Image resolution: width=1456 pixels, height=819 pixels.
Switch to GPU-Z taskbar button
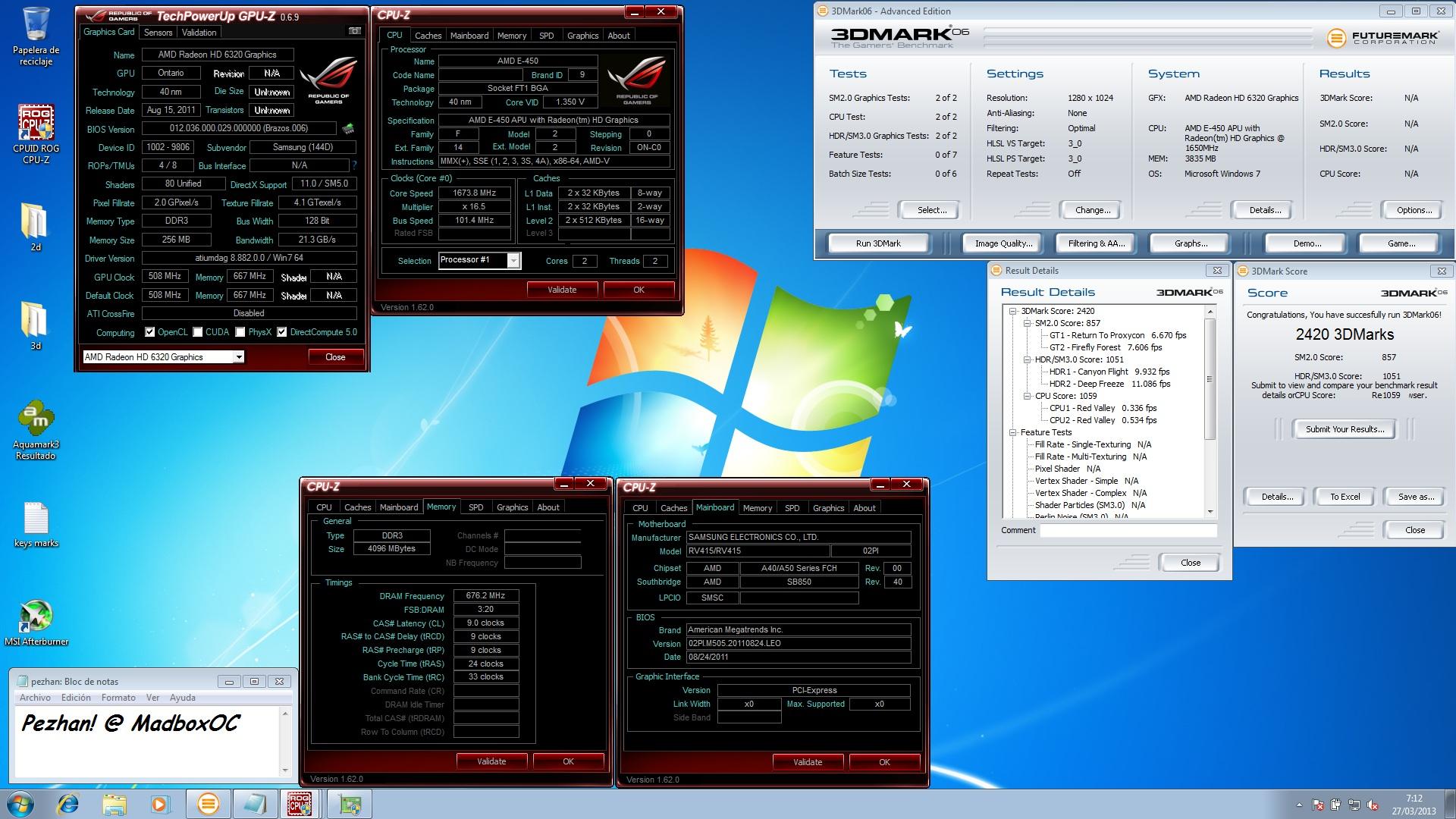coord(350,803)
